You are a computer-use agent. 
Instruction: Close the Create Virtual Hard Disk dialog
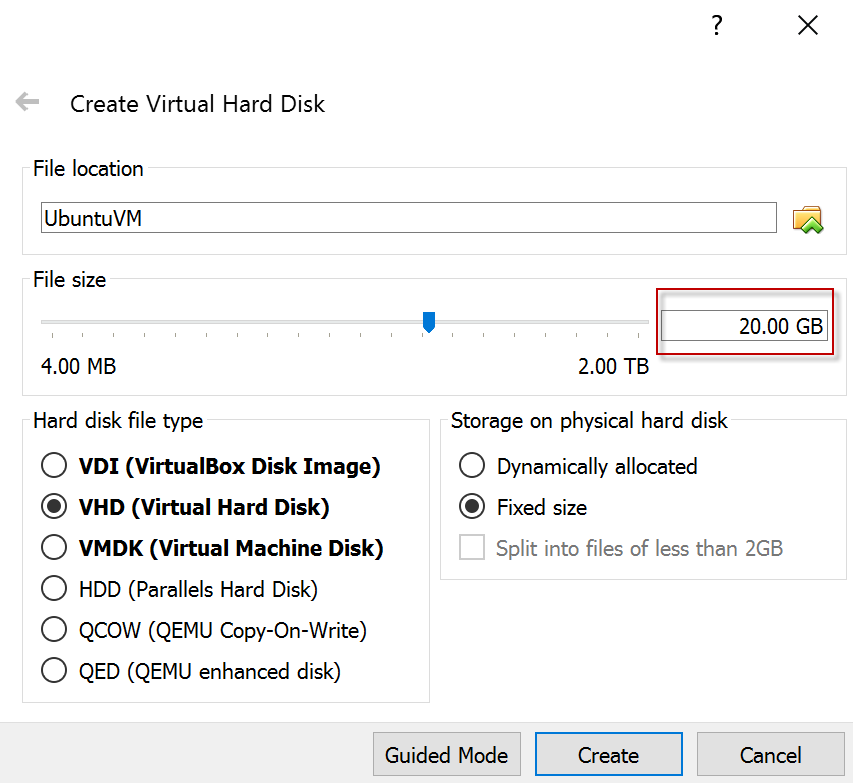tap(808, 25)
